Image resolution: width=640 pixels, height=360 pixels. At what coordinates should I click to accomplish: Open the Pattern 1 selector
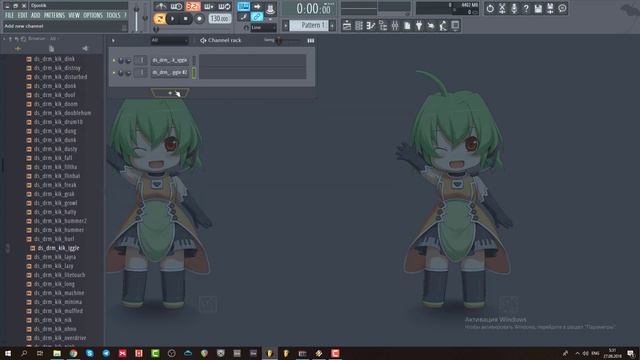[309, 25]
